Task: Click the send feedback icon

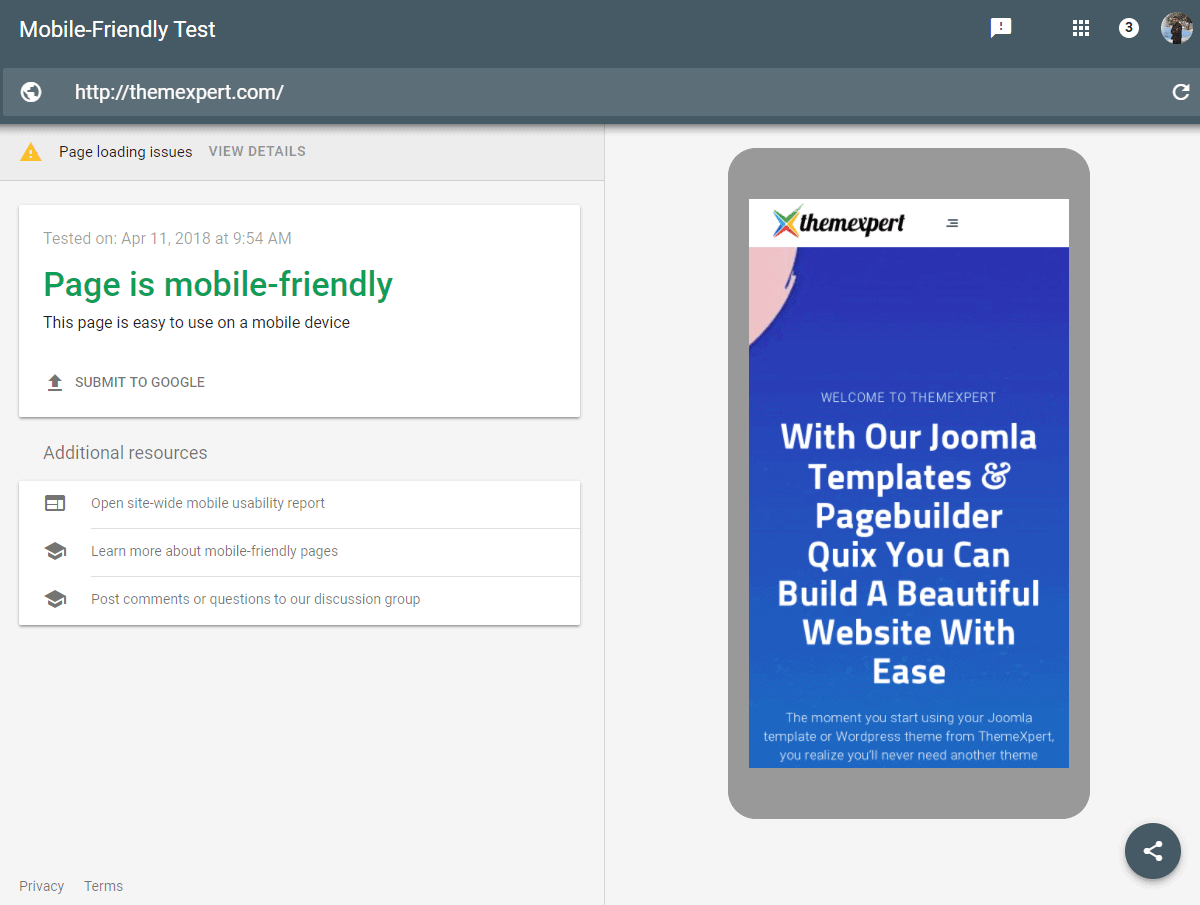Action: [x=1000, y=28]
